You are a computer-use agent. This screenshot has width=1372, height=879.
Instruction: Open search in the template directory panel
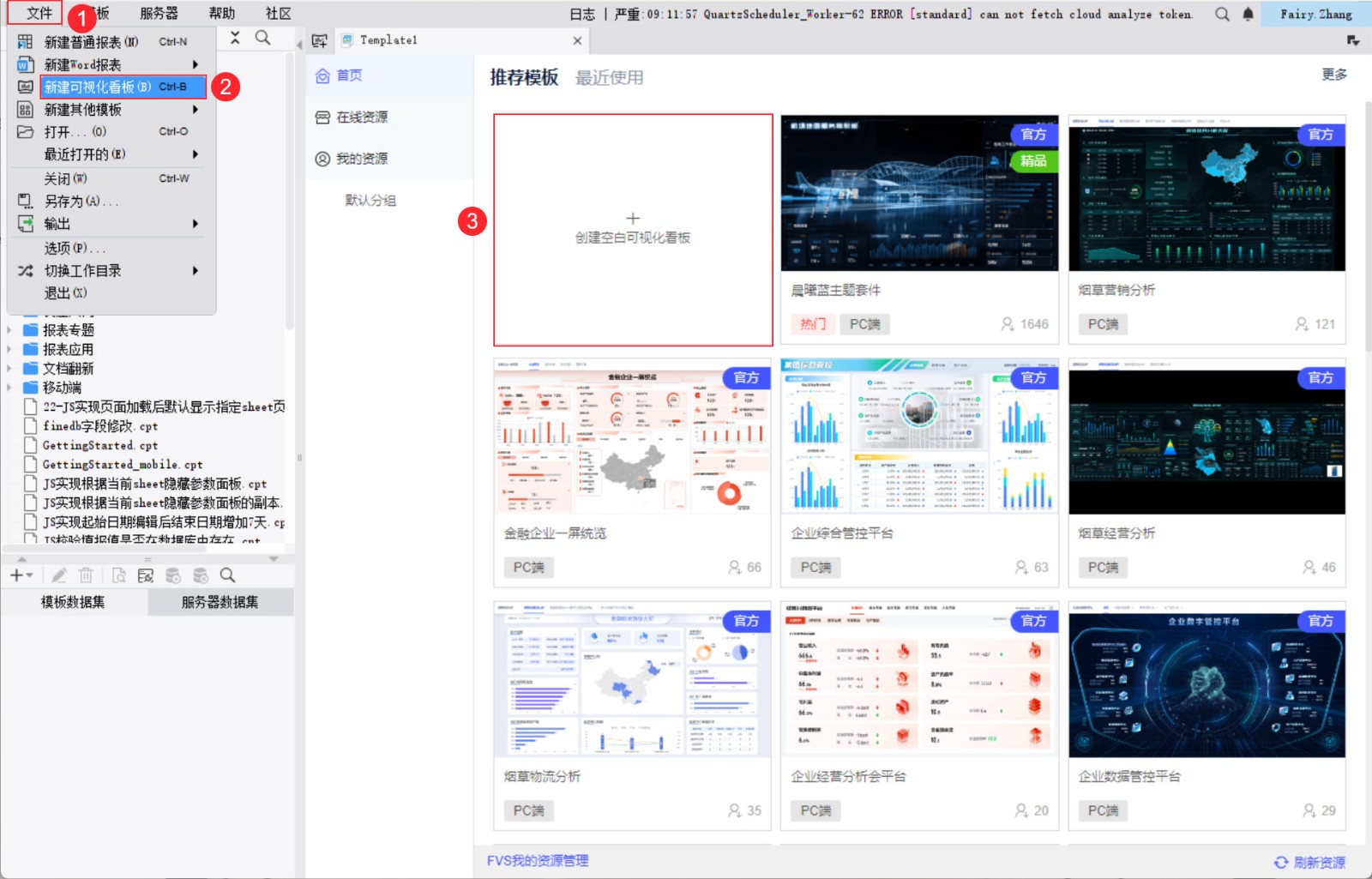(263, 38)
